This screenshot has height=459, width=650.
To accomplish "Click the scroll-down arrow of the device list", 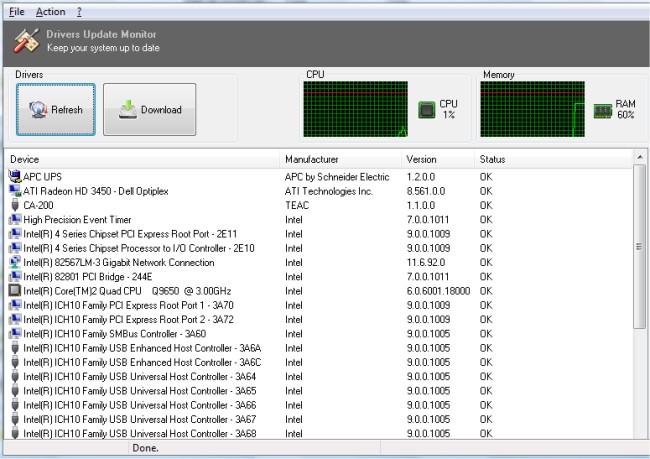I will click(640, 434).
